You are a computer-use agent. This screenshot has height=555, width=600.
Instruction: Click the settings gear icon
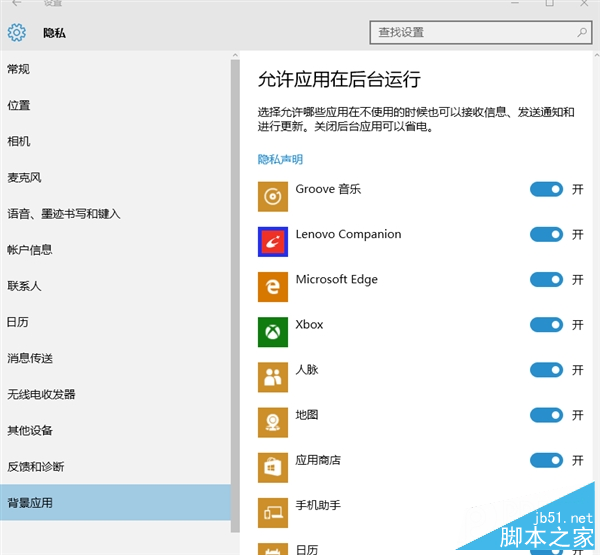[17, 33]
